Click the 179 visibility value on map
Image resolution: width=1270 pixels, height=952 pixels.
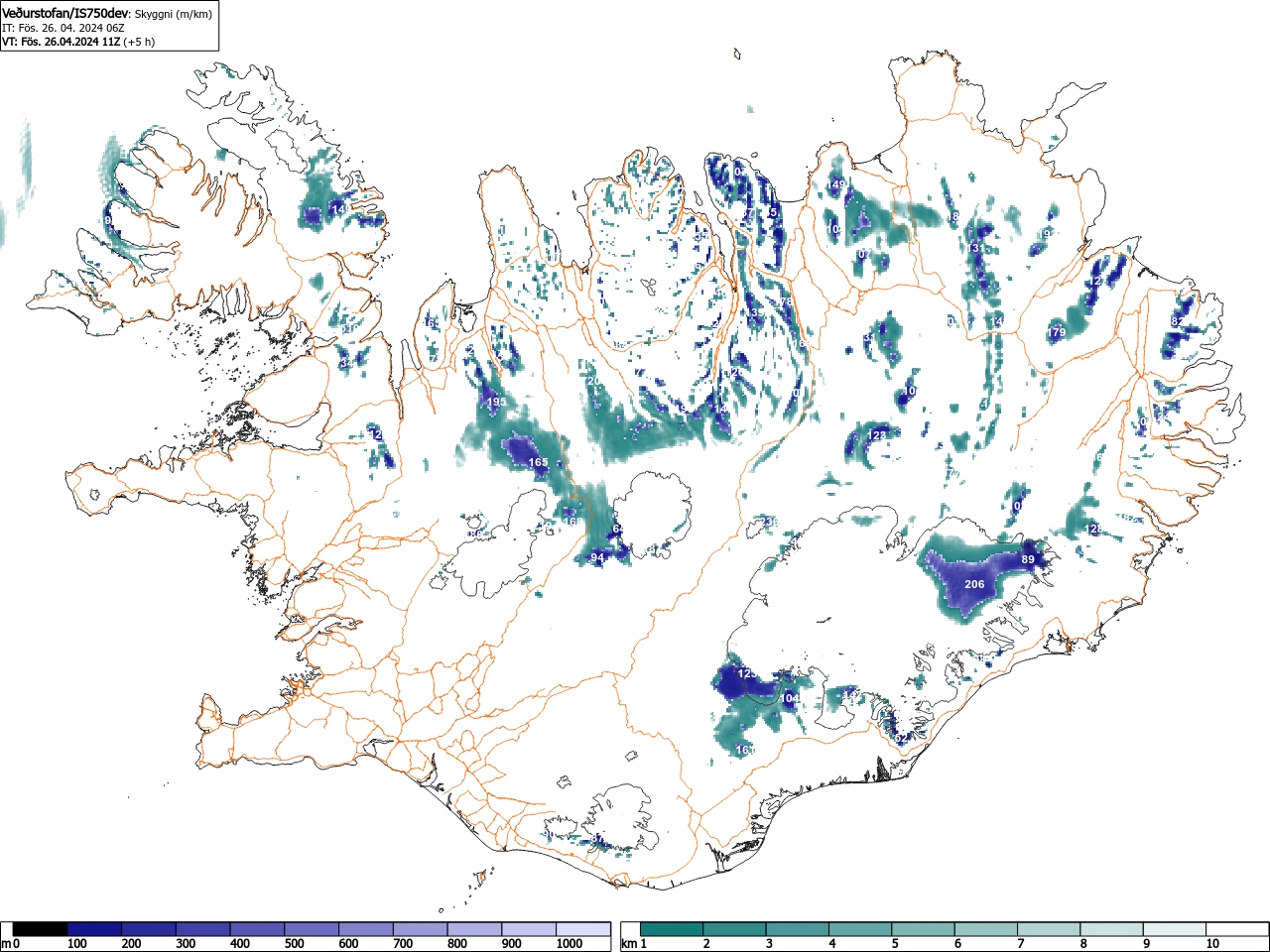coord(1057,332)
